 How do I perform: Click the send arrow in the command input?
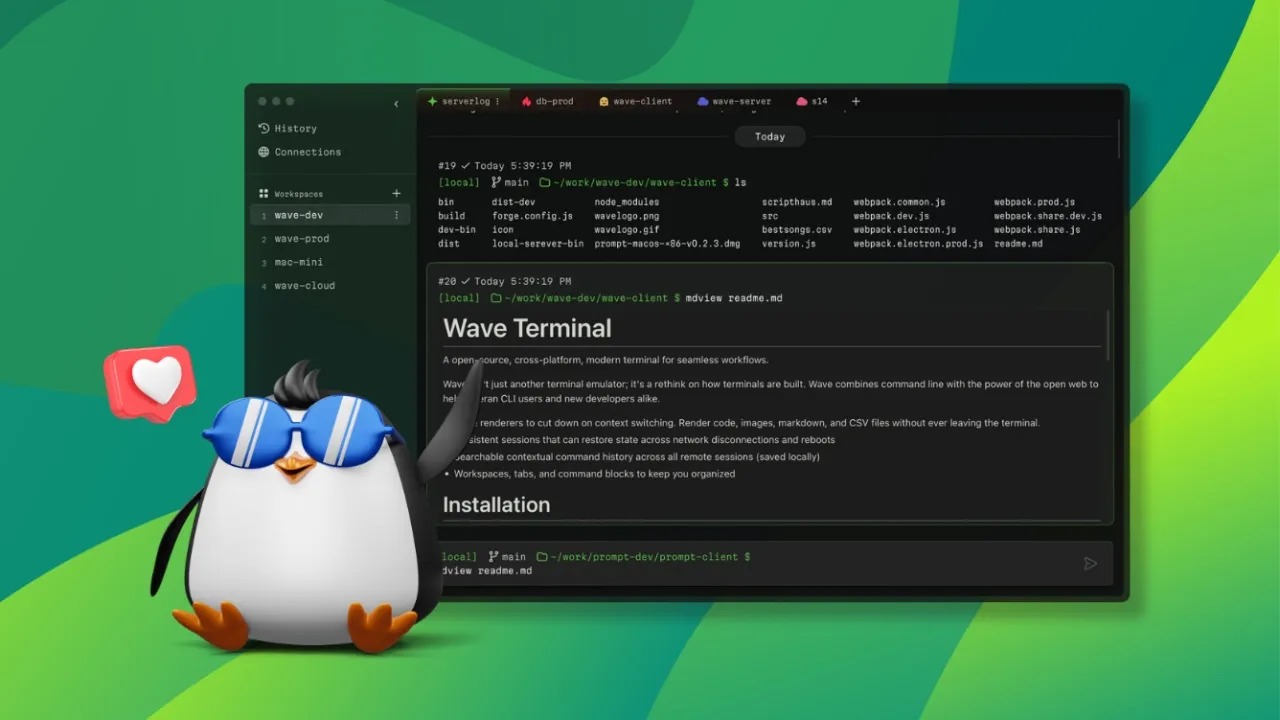[x=1090, y=563]
